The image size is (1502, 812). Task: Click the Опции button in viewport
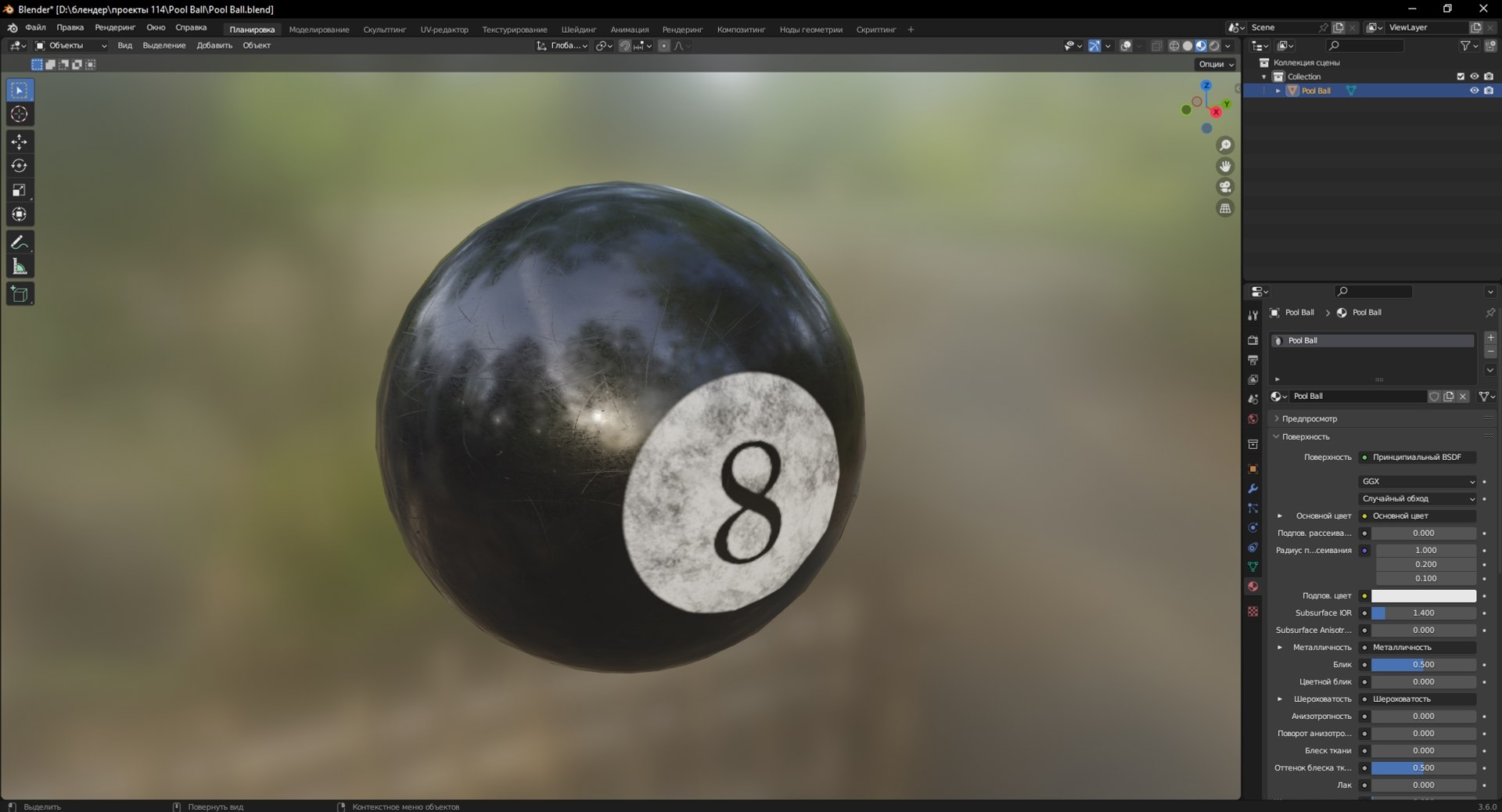click(1216, 64)
